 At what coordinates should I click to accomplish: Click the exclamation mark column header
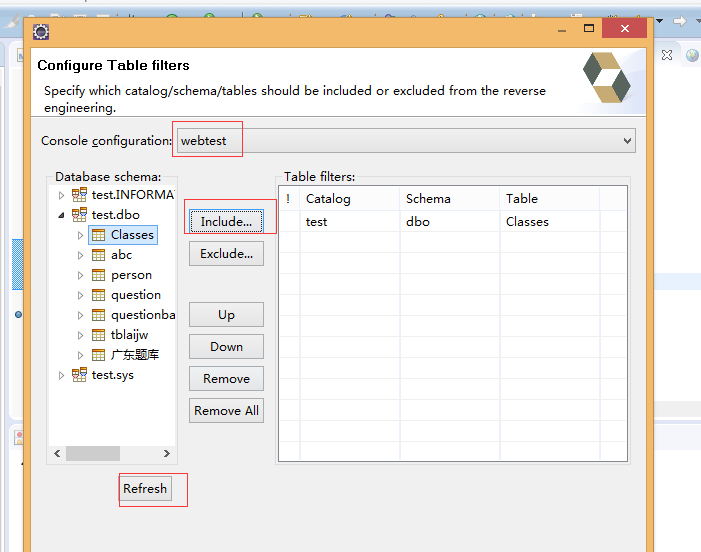(x=289, y=198)
